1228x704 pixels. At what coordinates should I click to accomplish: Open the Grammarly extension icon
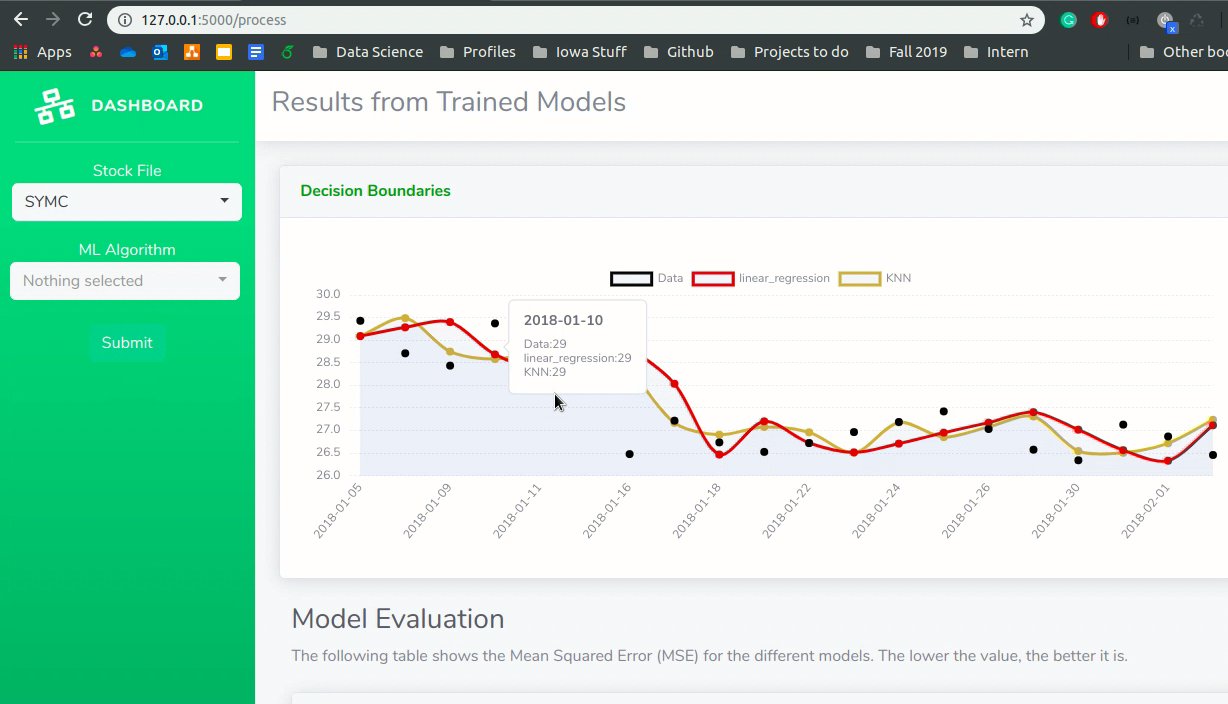point(1068,20)
